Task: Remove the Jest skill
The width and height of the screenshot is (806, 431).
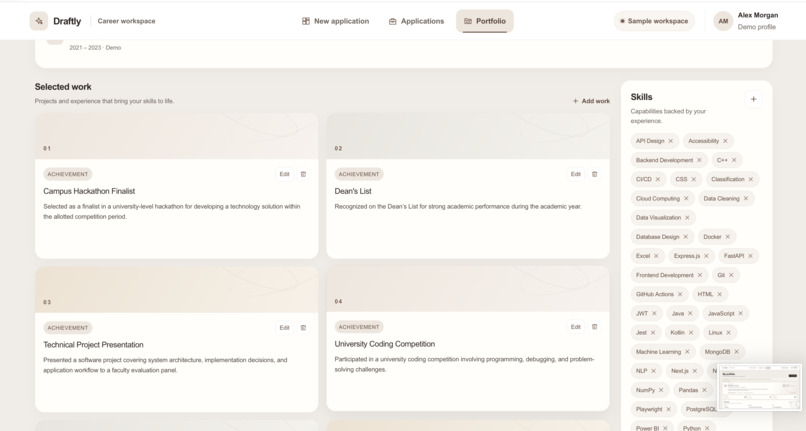Action: [x=653, y=333]
